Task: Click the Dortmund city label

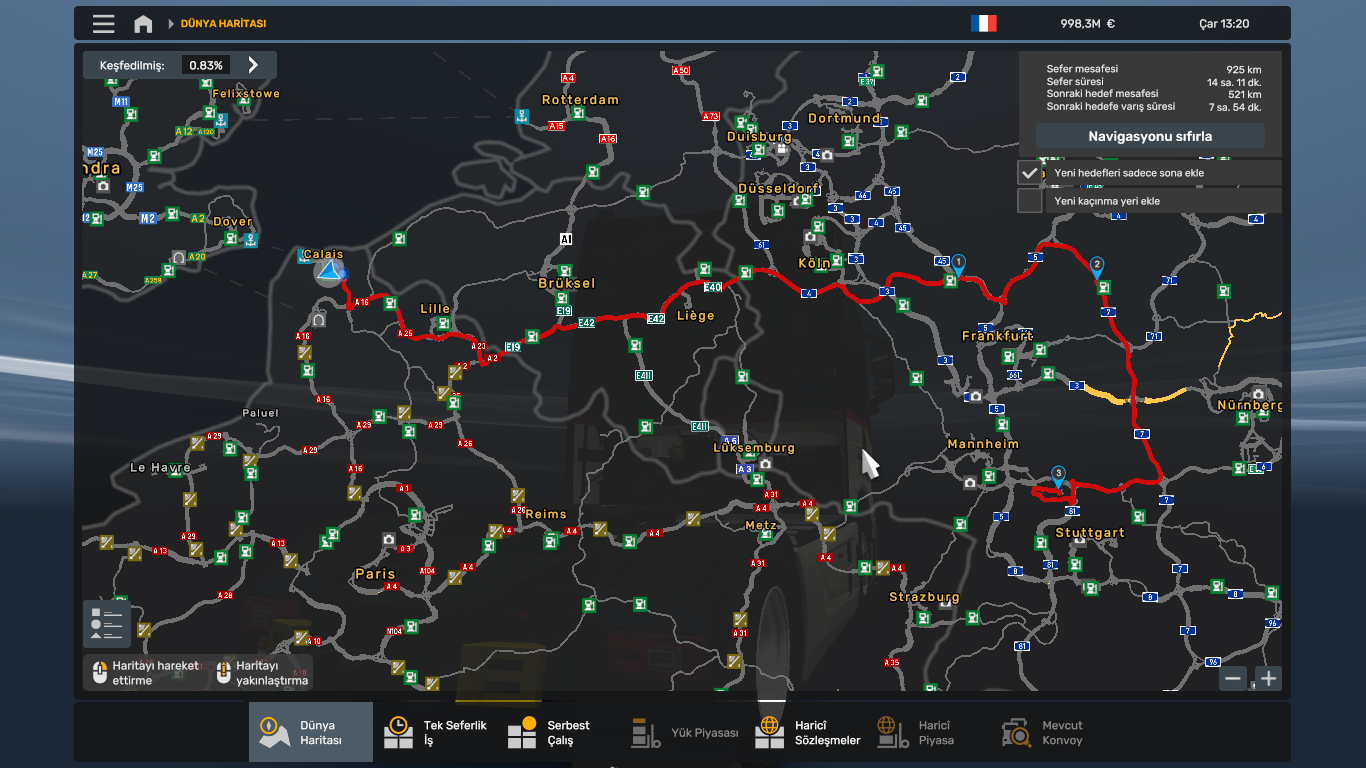Action: click(844, 118)
